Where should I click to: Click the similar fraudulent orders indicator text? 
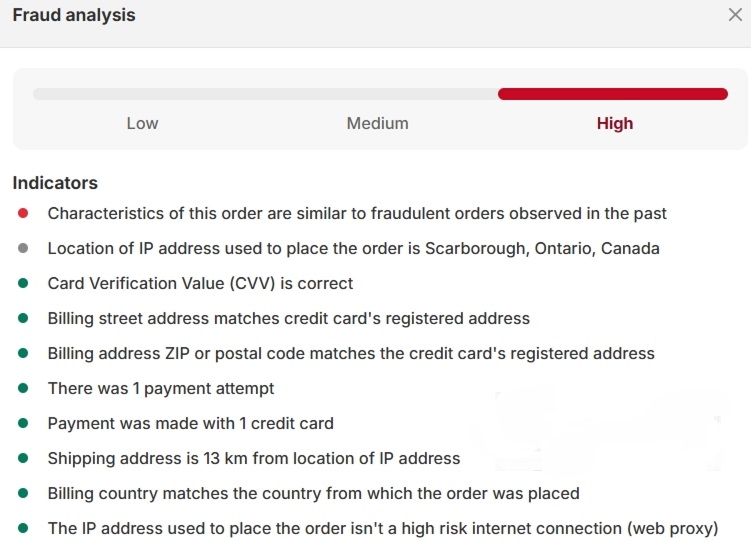pos(357,213)
